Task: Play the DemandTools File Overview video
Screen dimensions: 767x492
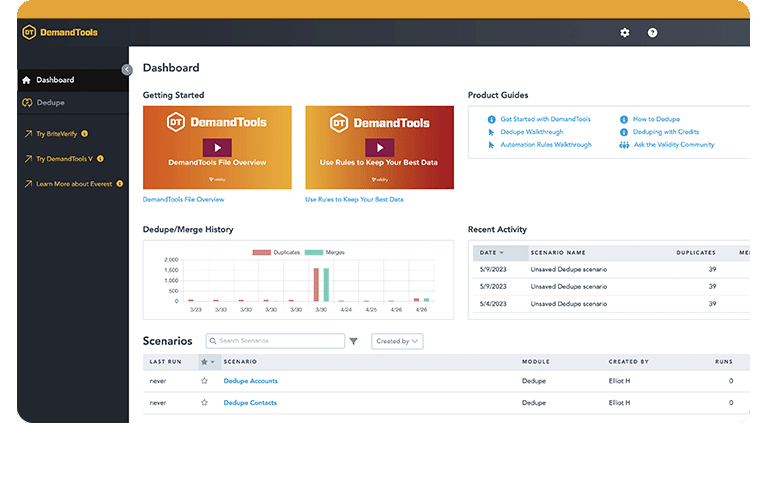Action: (217, 148)
